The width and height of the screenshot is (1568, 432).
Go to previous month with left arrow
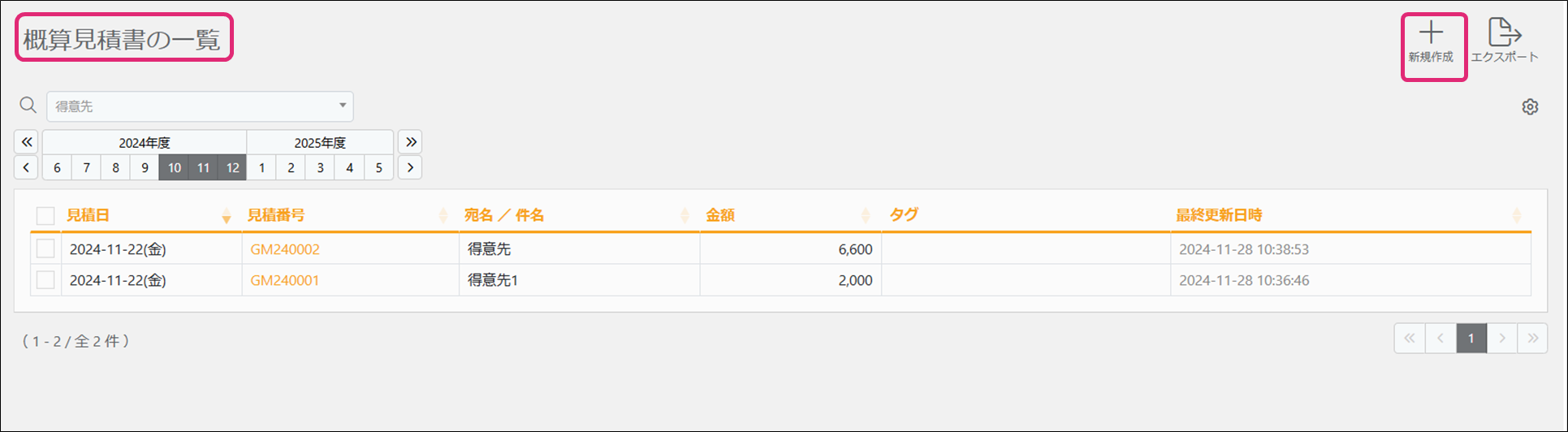pyautogui.click(x=26, y=168)
